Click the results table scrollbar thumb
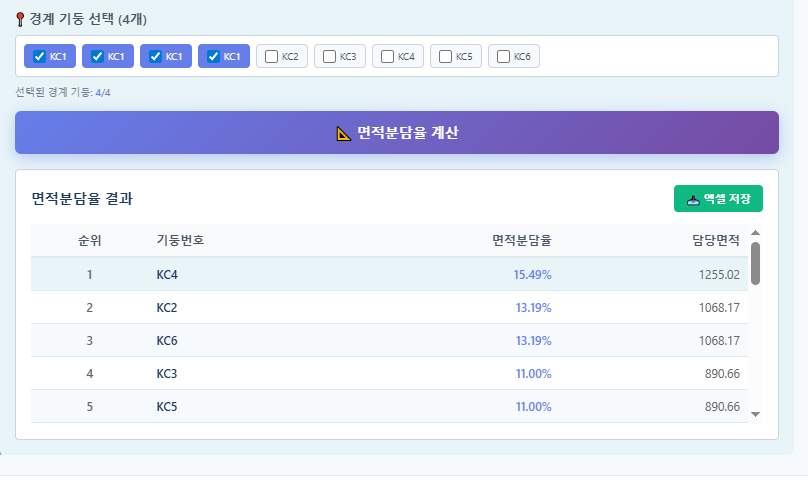The height and width of the screenshot is (484, 808). click(x=755, y=263)
